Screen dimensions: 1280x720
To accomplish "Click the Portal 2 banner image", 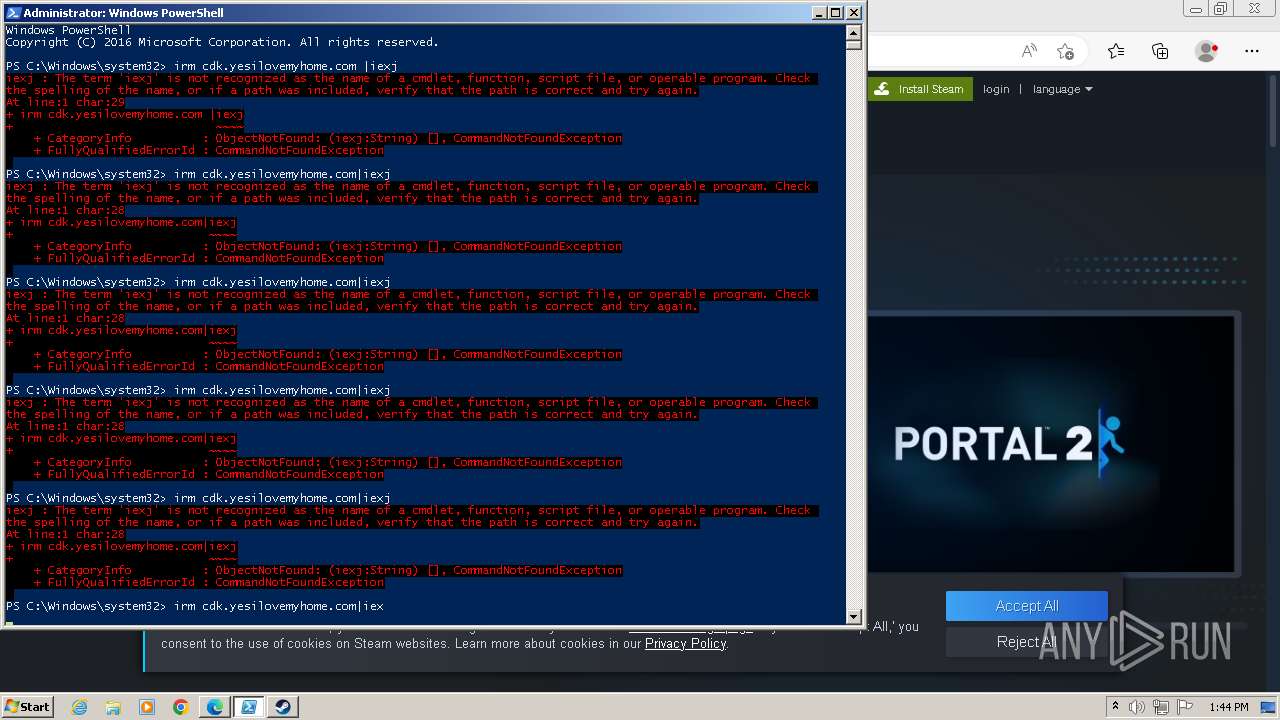I will [x=1051, y=444].
